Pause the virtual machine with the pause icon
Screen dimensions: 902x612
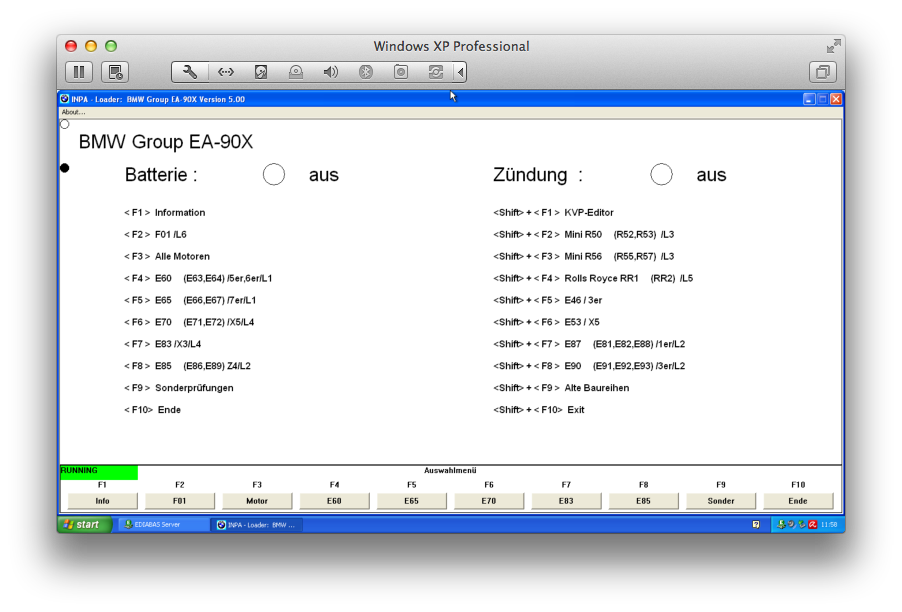coord(79,72)
